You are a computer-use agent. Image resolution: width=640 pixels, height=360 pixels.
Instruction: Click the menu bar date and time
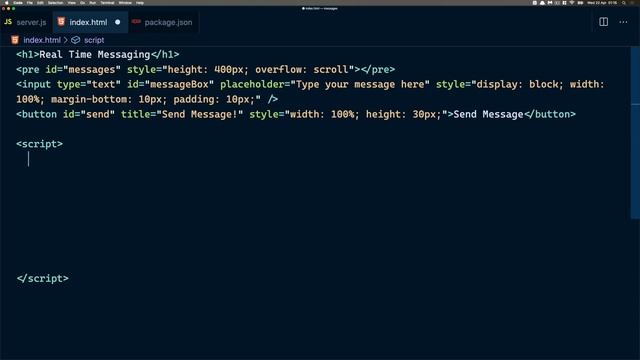pyautogui.click(x=602, y=2)
